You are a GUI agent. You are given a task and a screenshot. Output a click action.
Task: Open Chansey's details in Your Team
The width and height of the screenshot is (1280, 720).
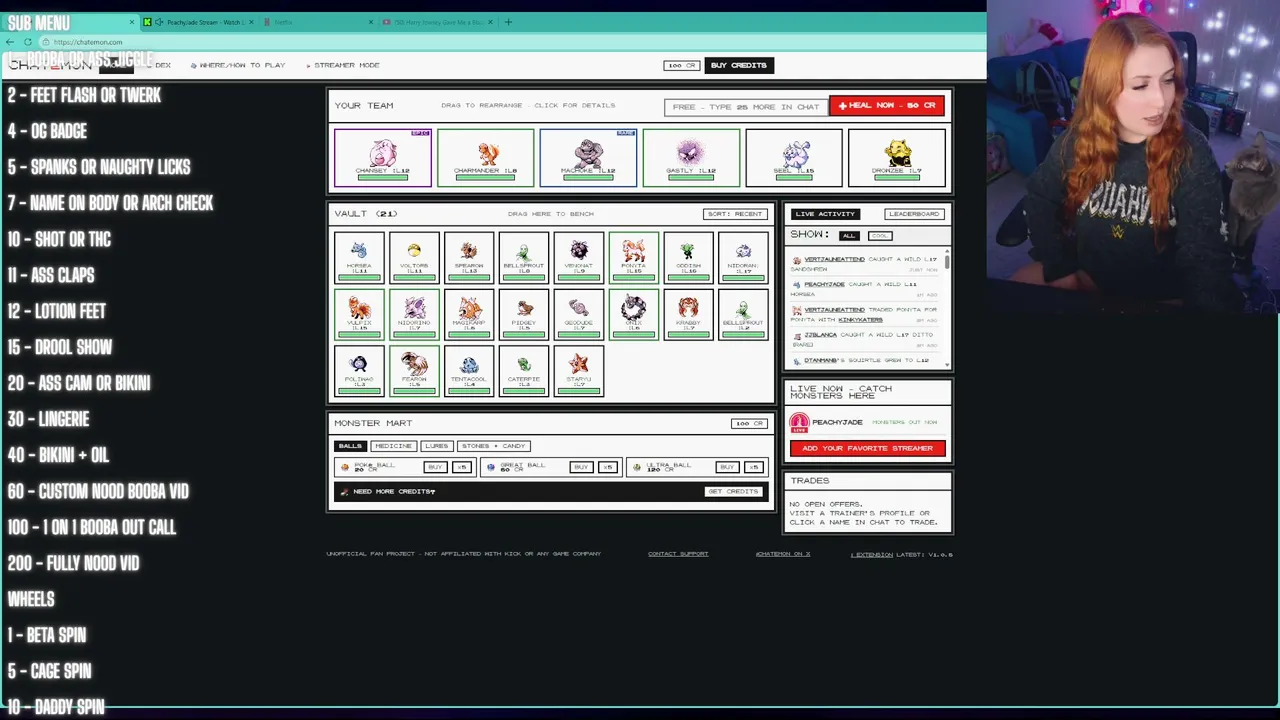point(383,158)
